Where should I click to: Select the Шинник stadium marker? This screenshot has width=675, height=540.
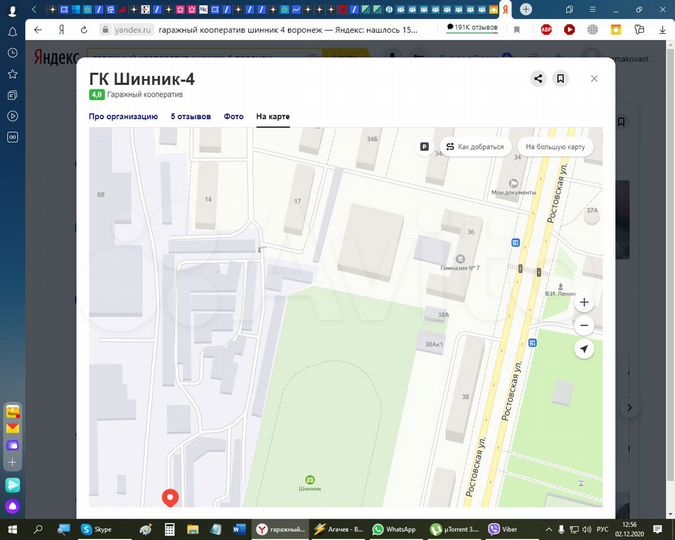tap(310, 479)
